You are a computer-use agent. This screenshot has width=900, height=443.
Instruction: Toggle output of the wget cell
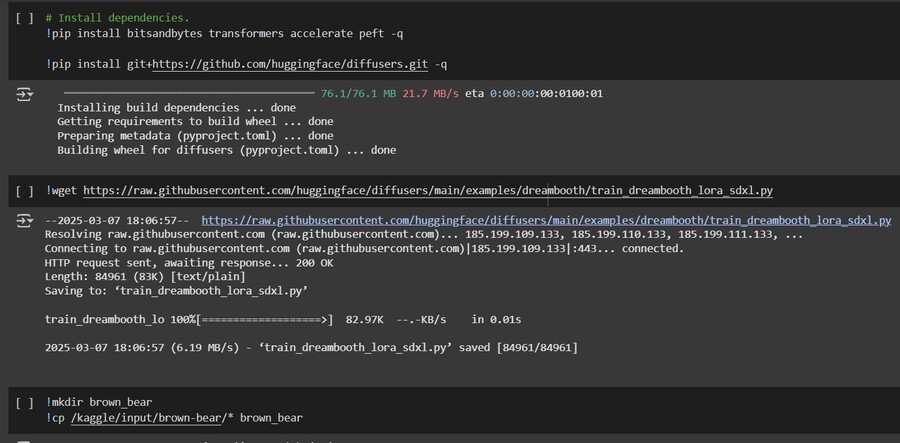pyautogui.click(x=25, y=221)
